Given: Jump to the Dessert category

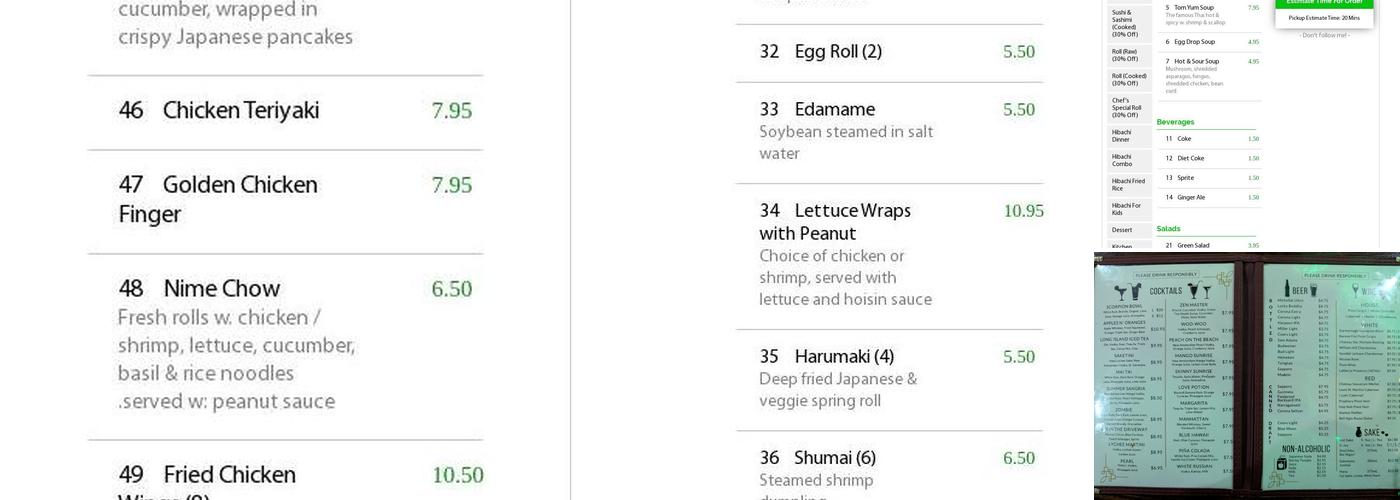Looking at the screenshot, I should (1122, 230).
